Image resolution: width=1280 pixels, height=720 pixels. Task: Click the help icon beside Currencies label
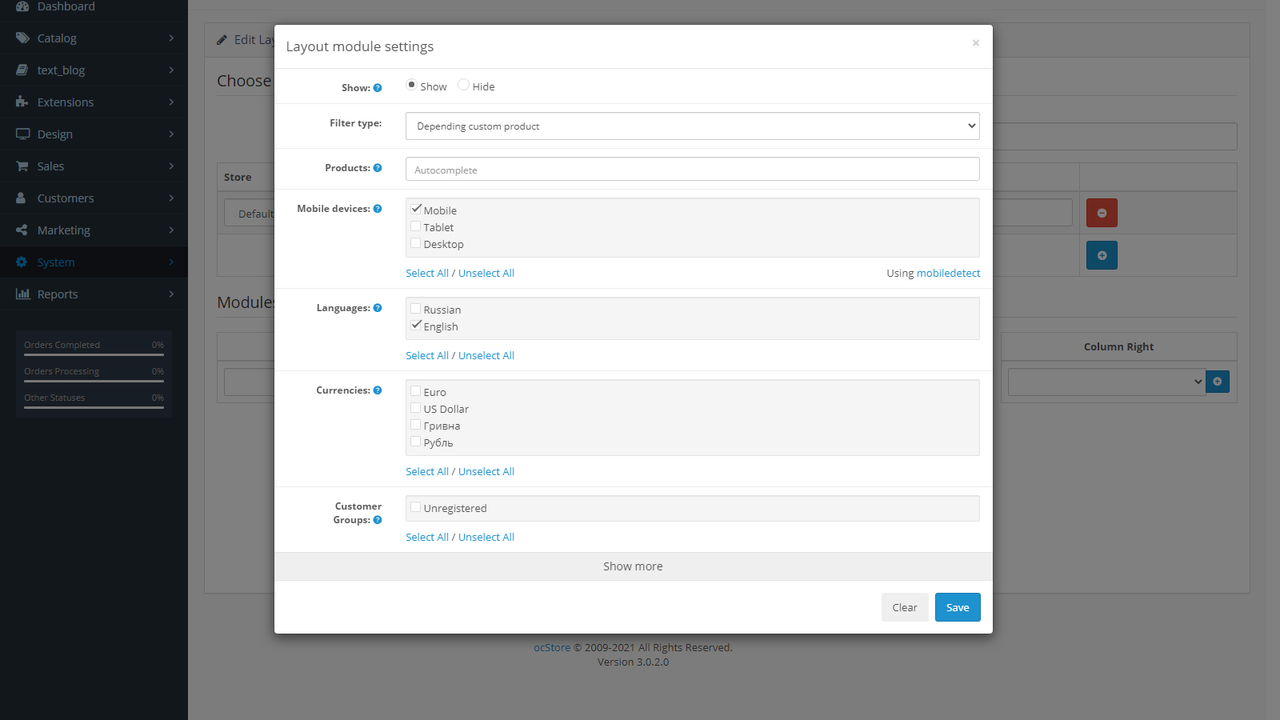[x=378, y=390]
